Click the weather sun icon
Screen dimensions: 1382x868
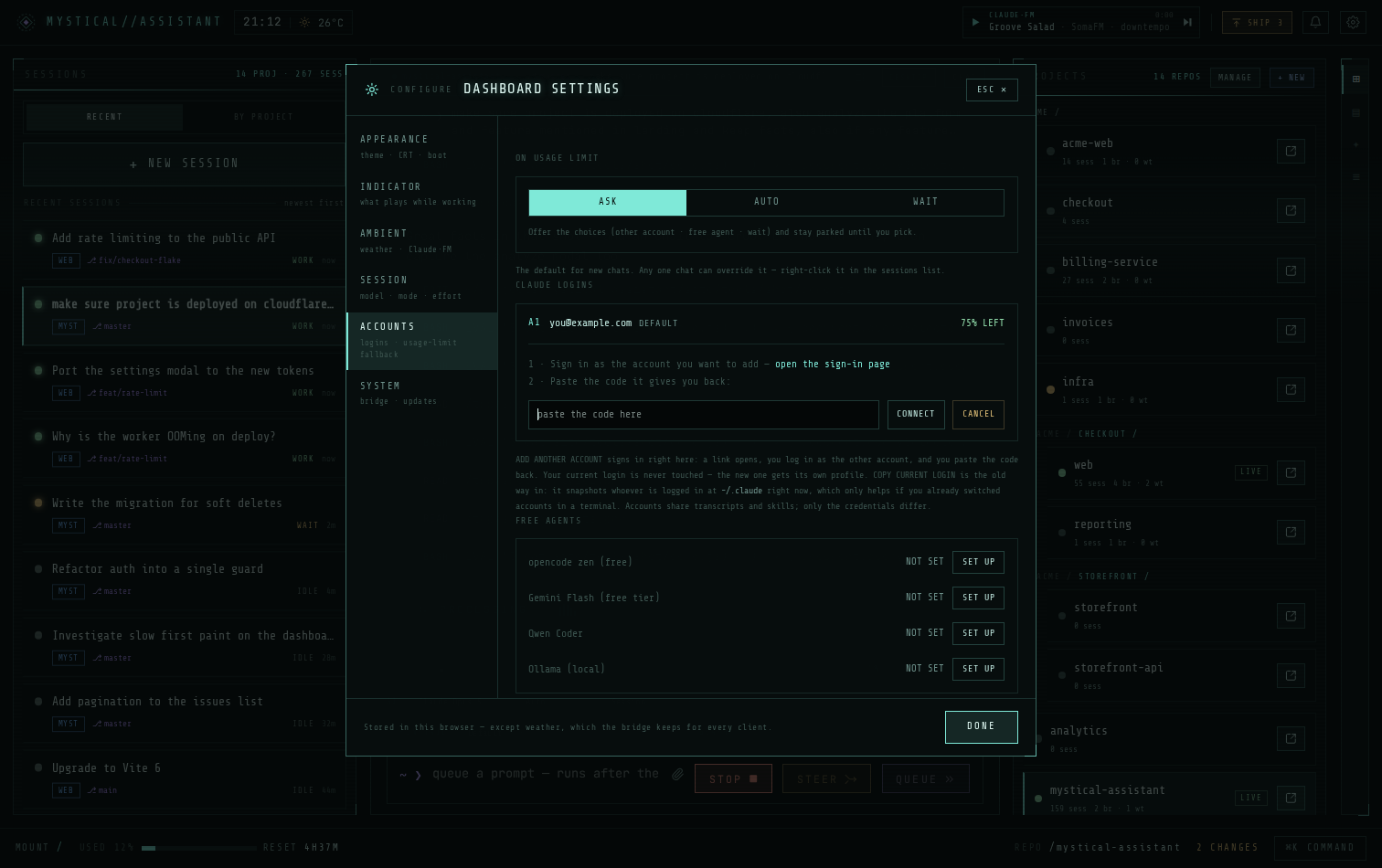[304, 23]
